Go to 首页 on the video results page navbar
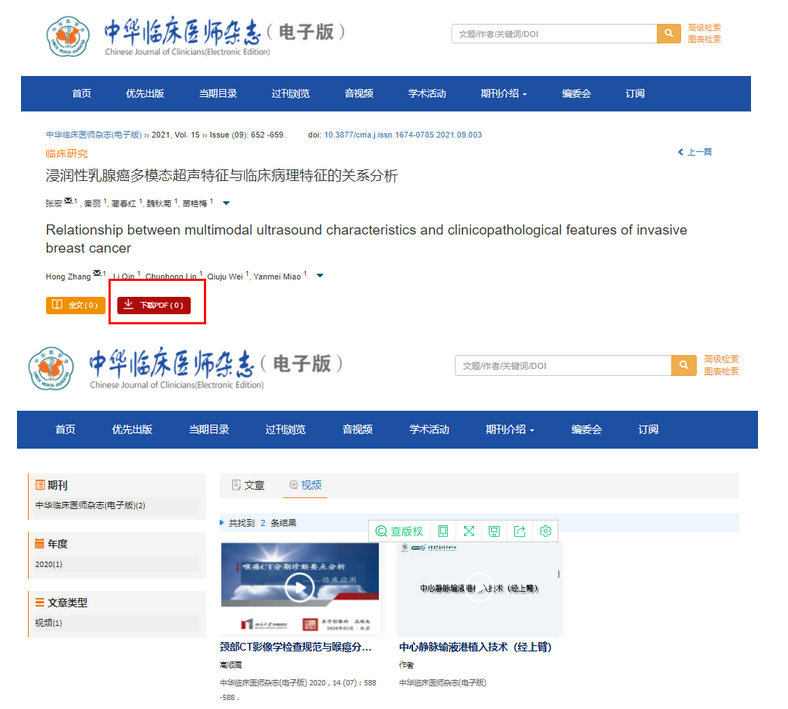The image size is (788, 709). (65, 429)
